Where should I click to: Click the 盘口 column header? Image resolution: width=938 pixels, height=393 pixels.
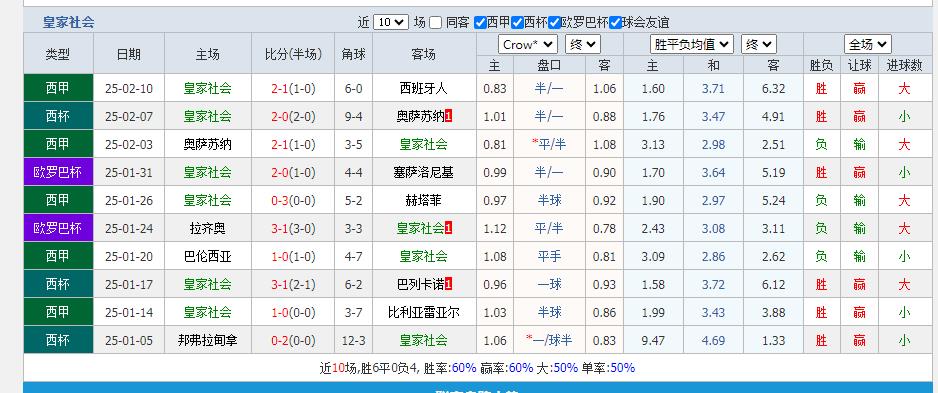point(549,66)
